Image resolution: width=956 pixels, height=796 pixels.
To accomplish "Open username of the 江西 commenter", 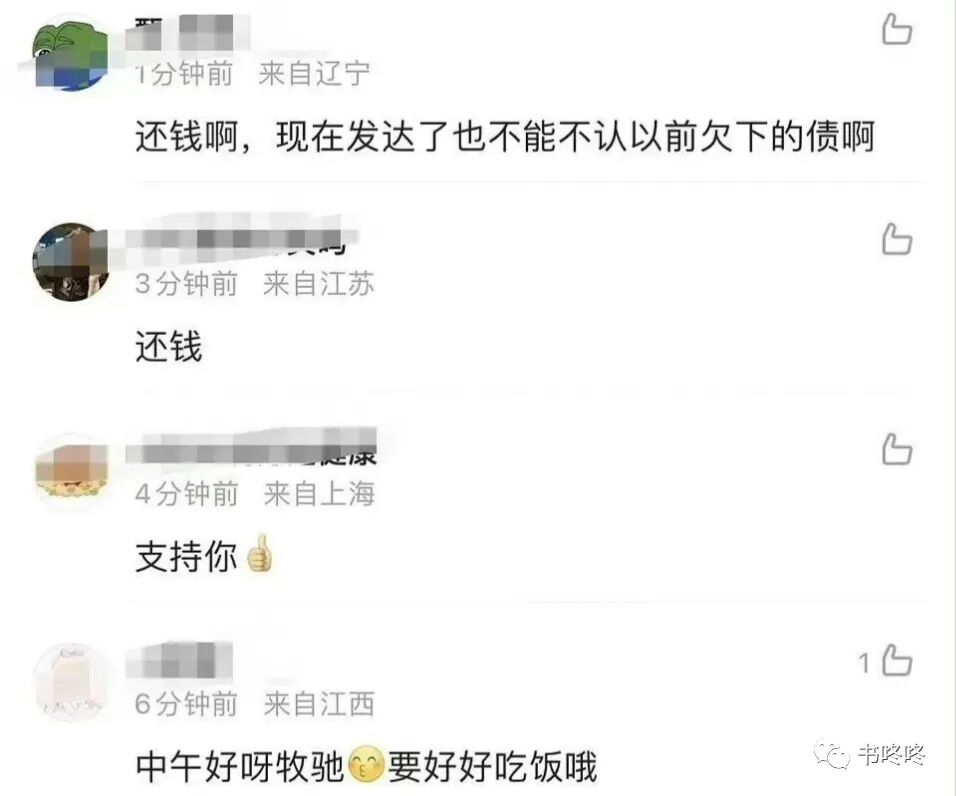I will (x=179, y=659).
